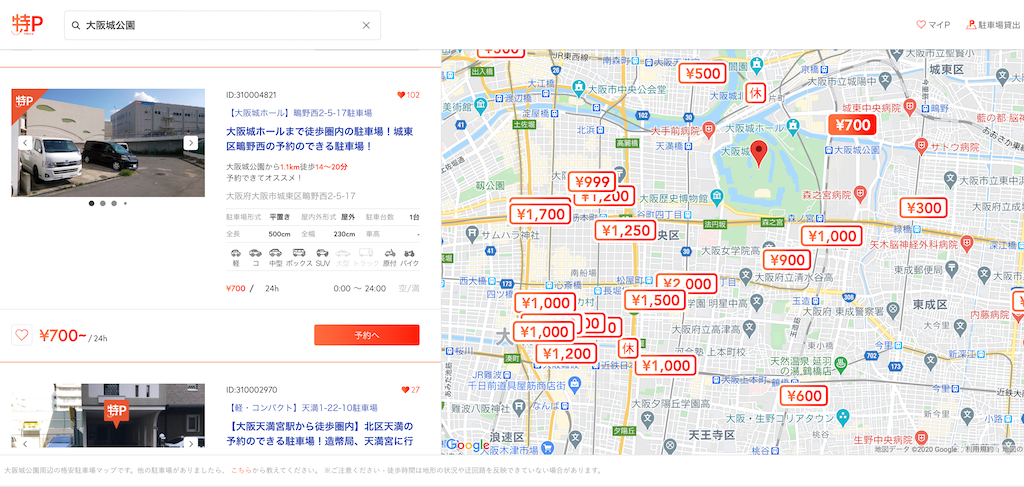1024x487 pixels.
Task: Click the 予約へ reservation button
Action: pos(366,335)
